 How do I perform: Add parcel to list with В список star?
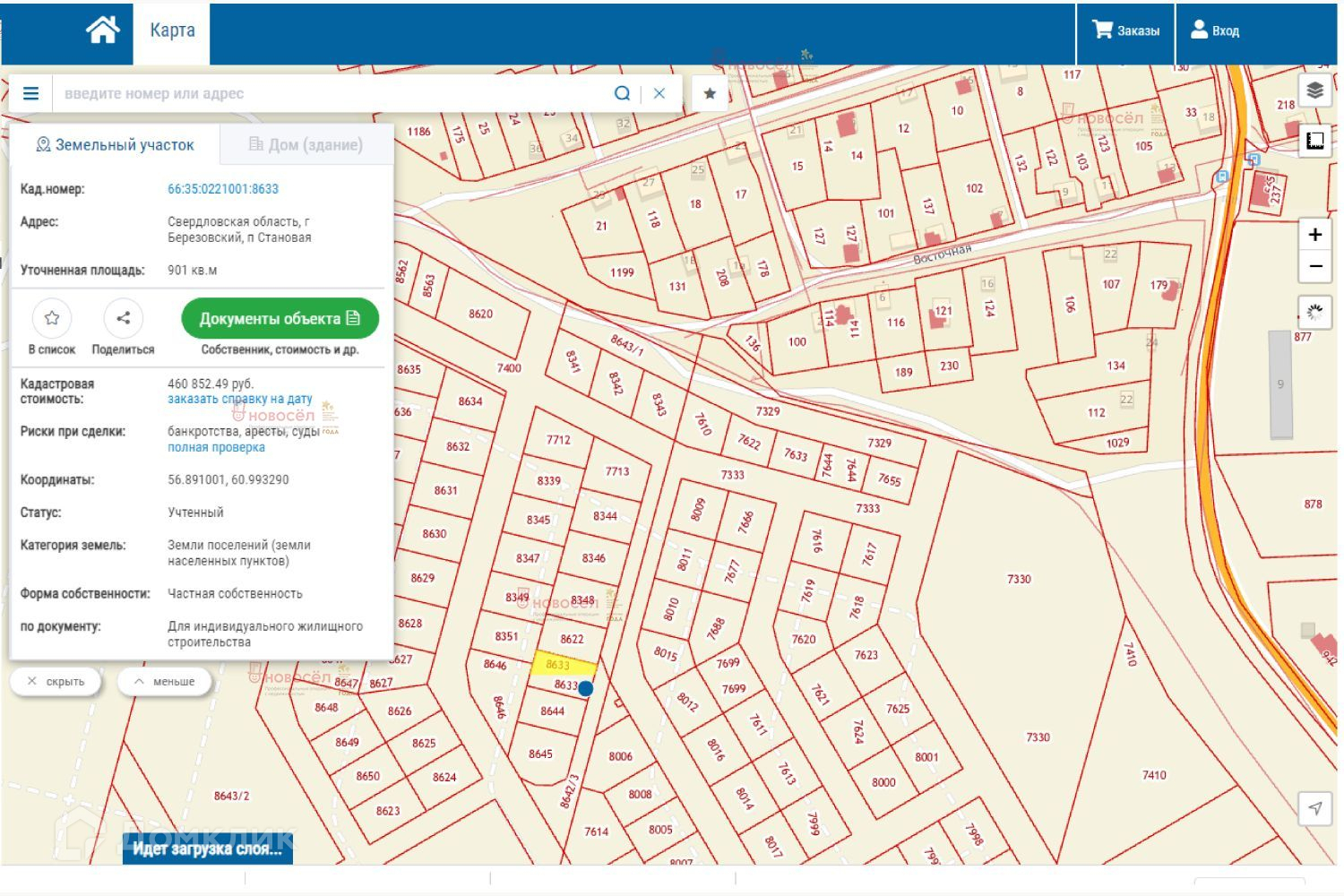click(52, 318)
